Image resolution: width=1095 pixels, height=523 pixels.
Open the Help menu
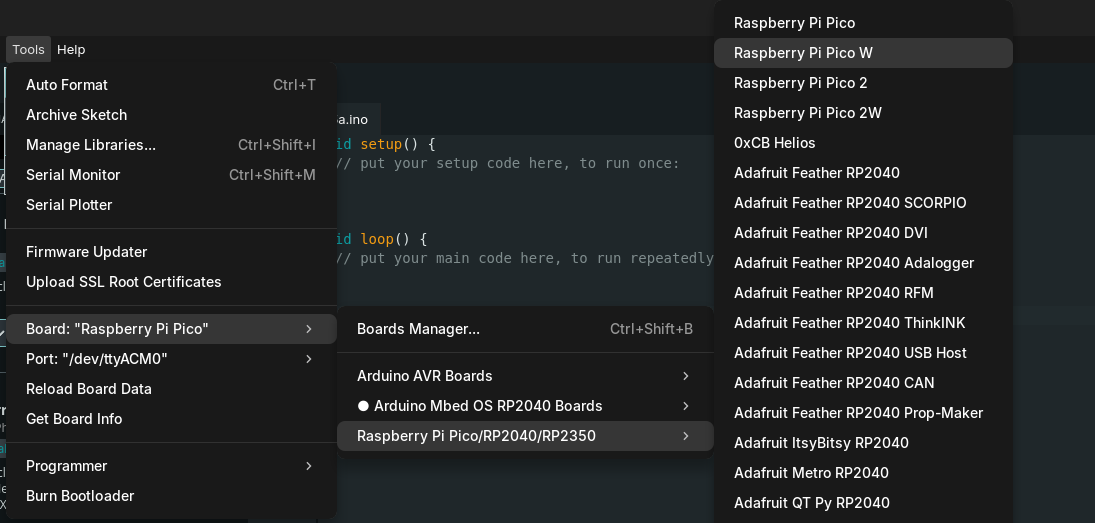71,50
